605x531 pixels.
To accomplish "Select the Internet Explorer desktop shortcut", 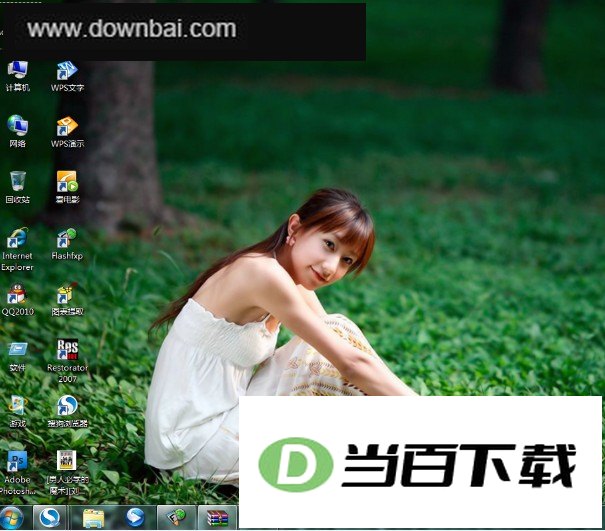I will click(17, 249).
